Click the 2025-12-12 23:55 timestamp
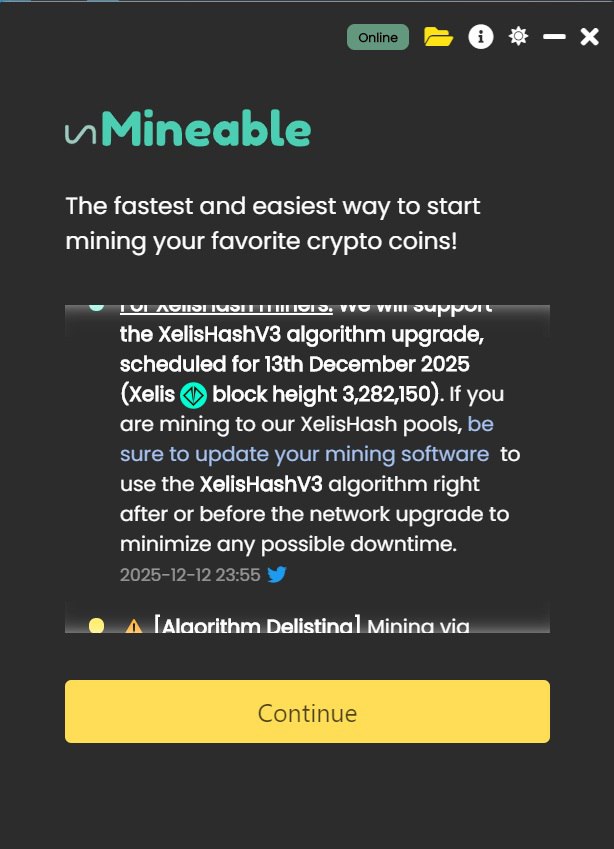Screen dimensions: 614x849 pyautogui.click(x=190, y=575)
